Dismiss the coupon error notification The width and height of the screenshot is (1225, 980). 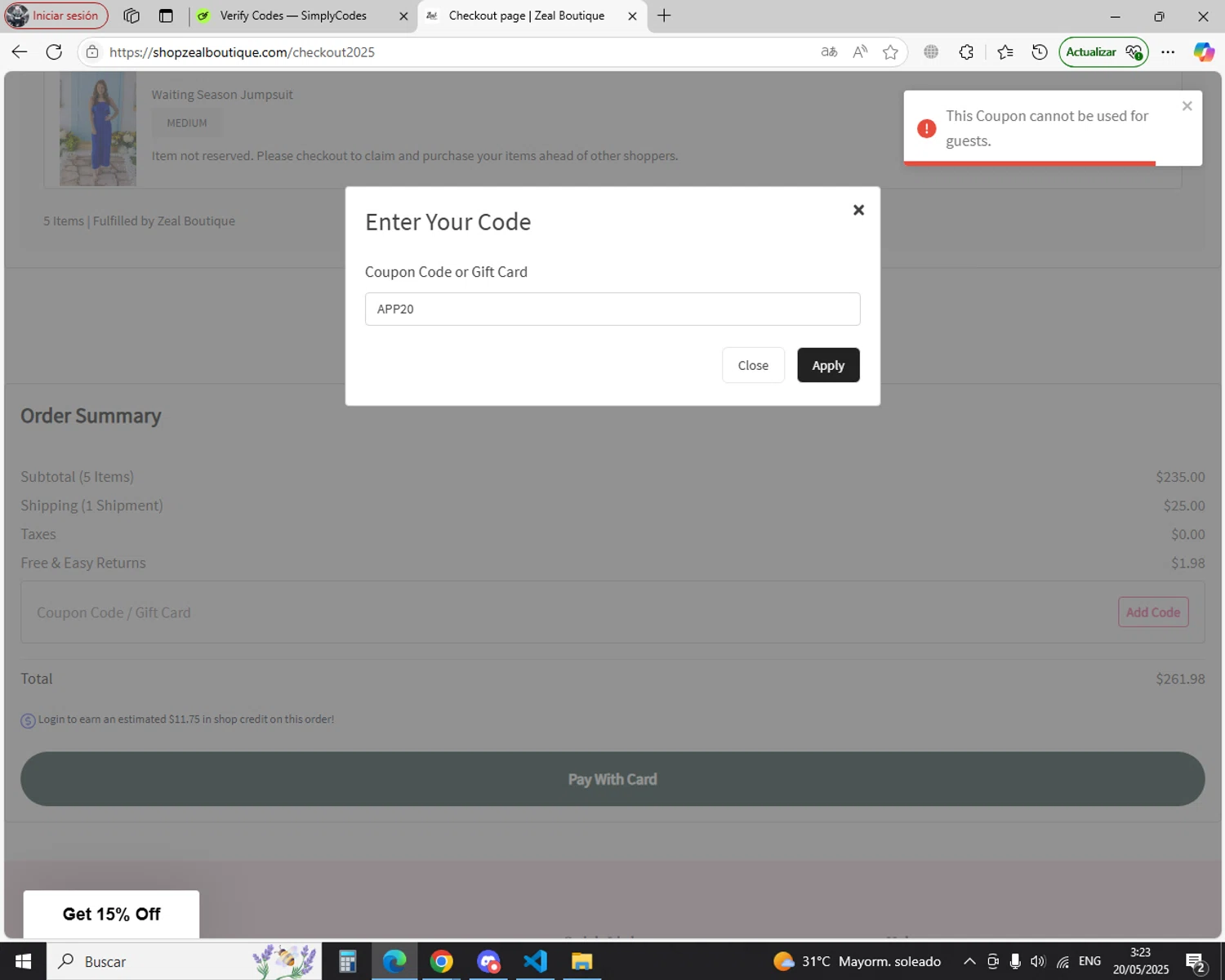click(1187, 106)
